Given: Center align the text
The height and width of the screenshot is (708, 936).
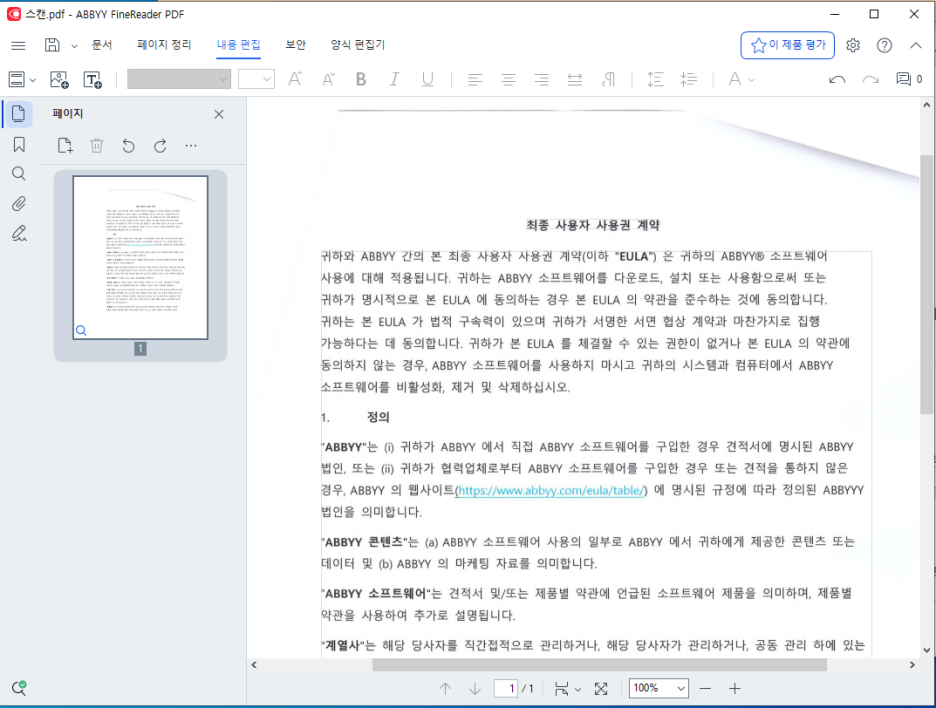Looking at the screenshot, I should tap(509, 79).
